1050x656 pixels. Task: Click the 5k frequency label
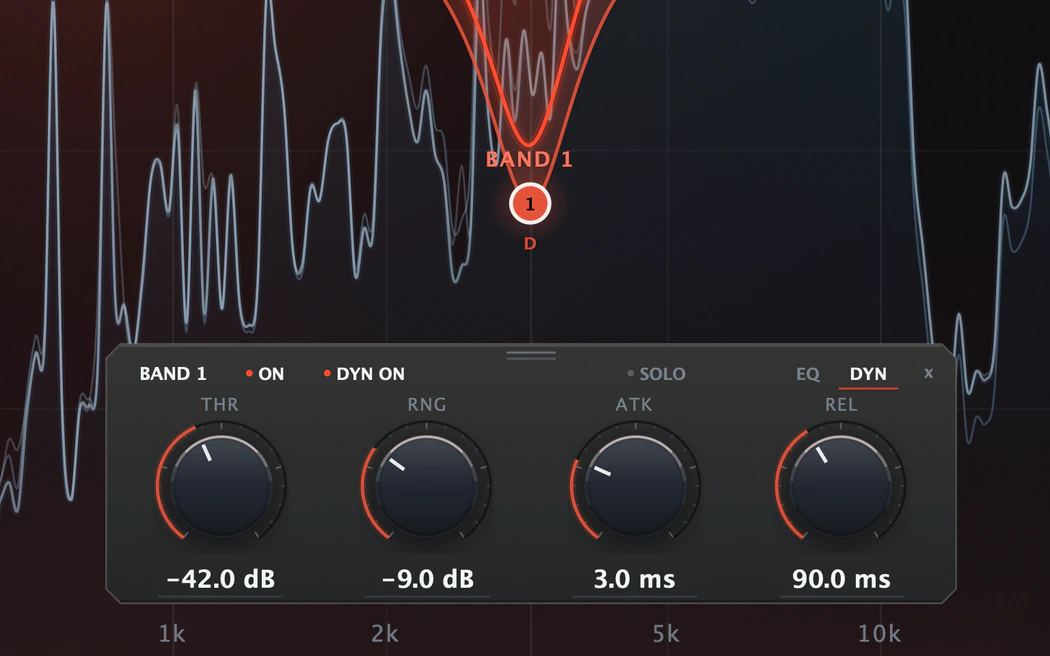666,633
